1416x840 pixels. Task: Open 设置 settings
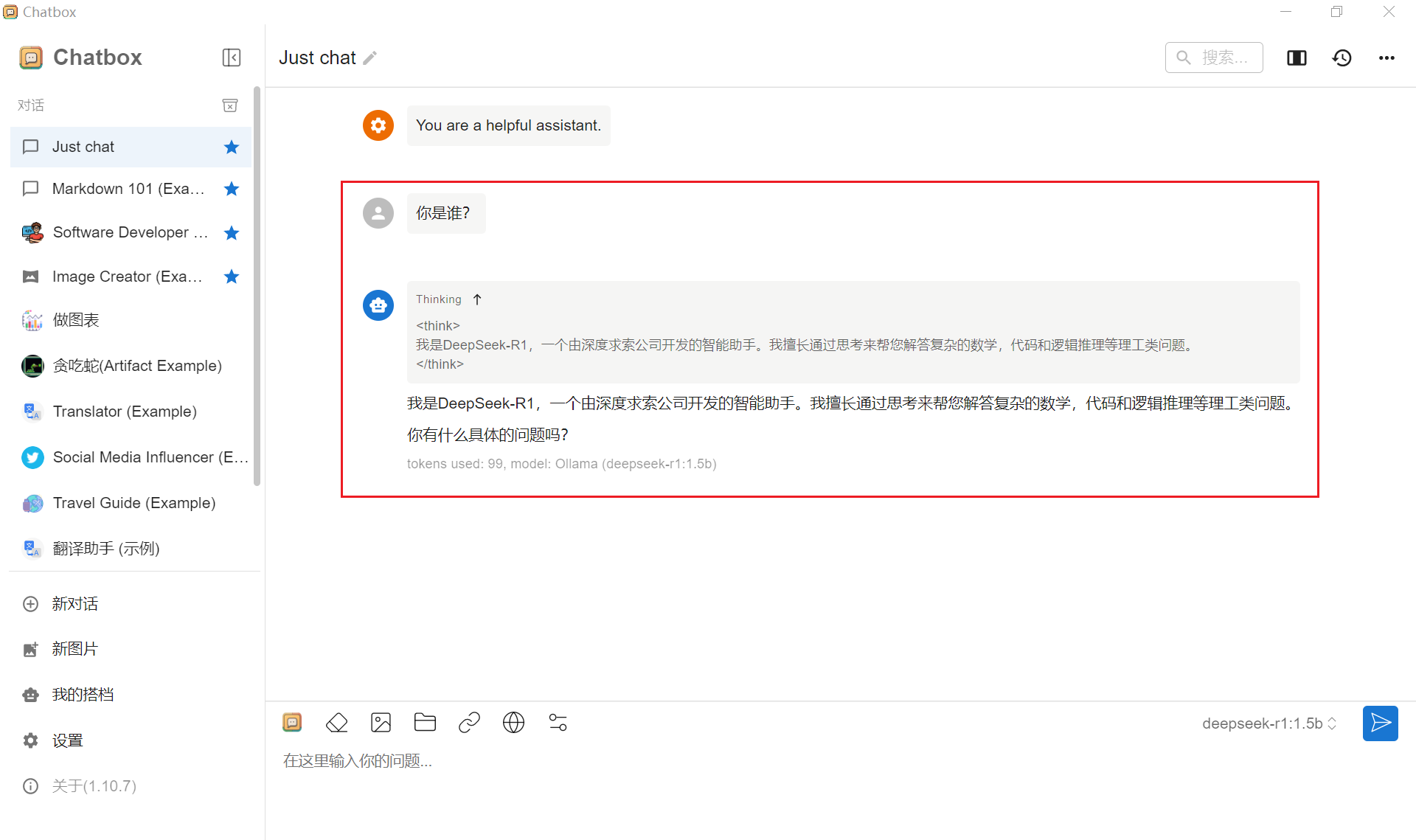point(67,740)
